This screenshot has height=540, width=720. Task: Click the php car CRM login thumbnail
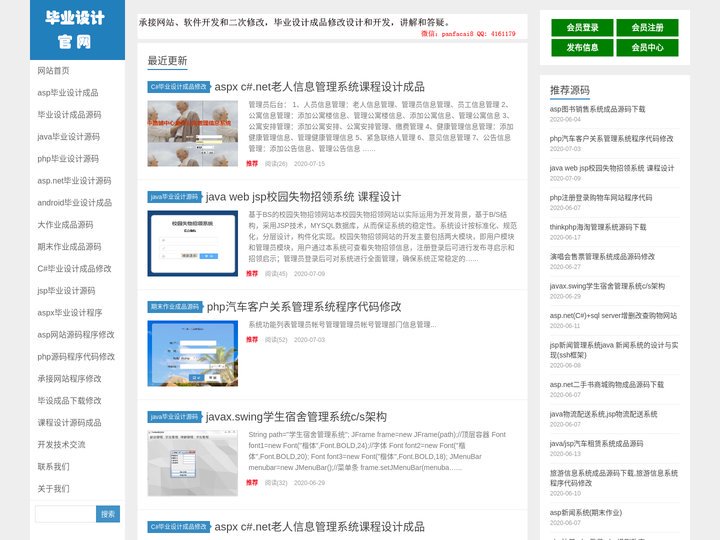click(192, 354)
